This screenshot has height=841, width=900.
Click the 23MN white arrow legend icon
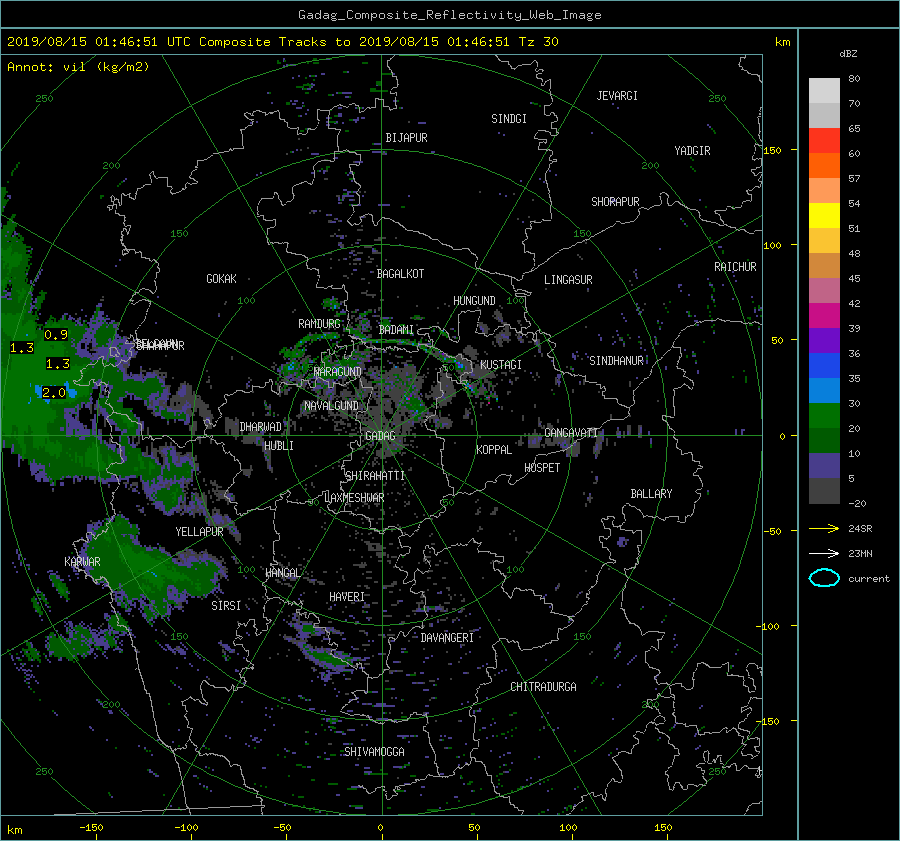click(x=824, y=553)
